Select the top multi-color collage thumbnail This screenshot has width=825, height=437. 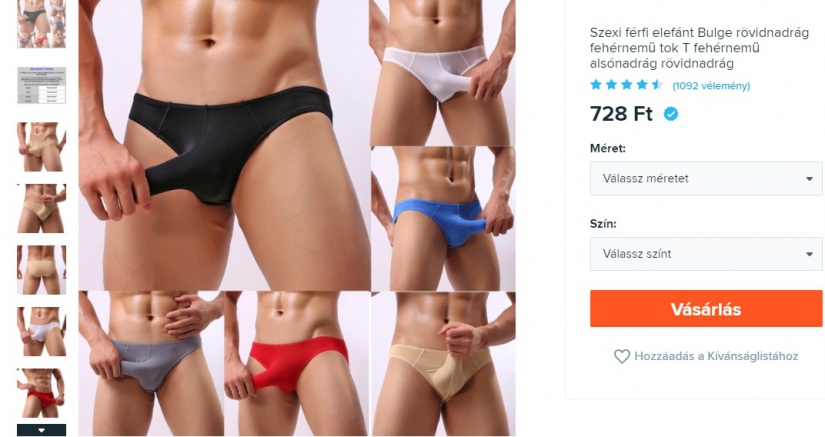[x=42, y=24]
